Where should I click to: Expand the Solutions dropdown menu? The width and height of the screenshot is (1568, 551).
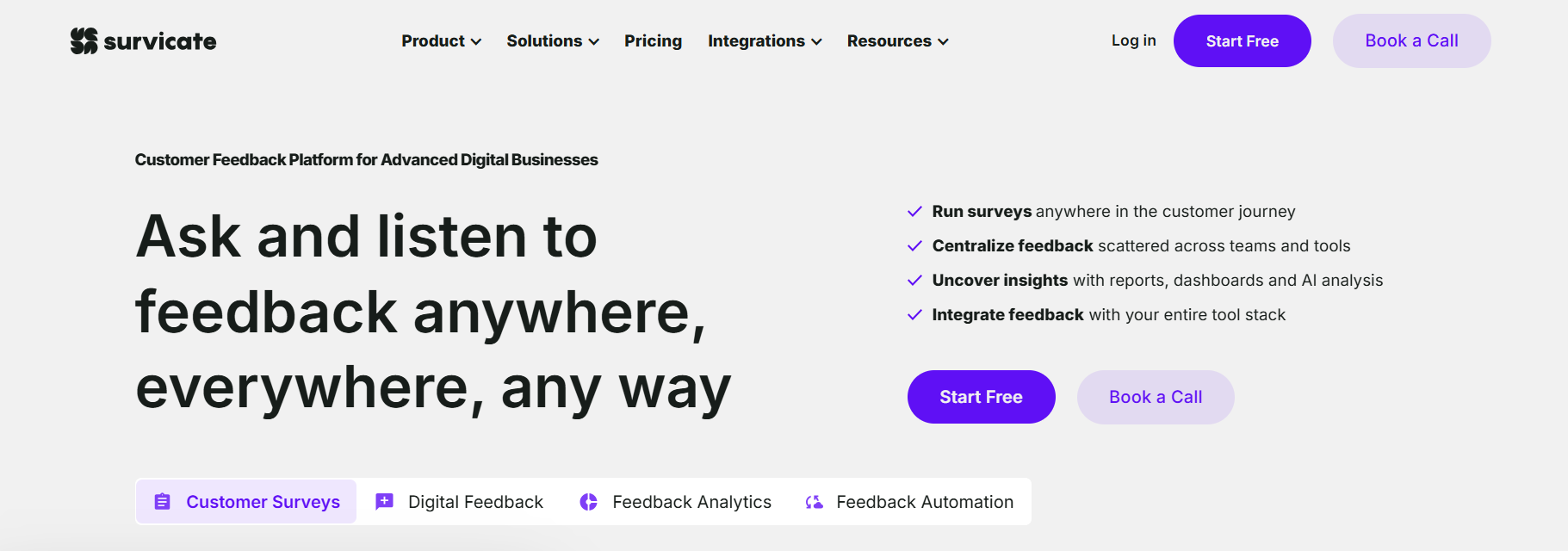(553, 41)
